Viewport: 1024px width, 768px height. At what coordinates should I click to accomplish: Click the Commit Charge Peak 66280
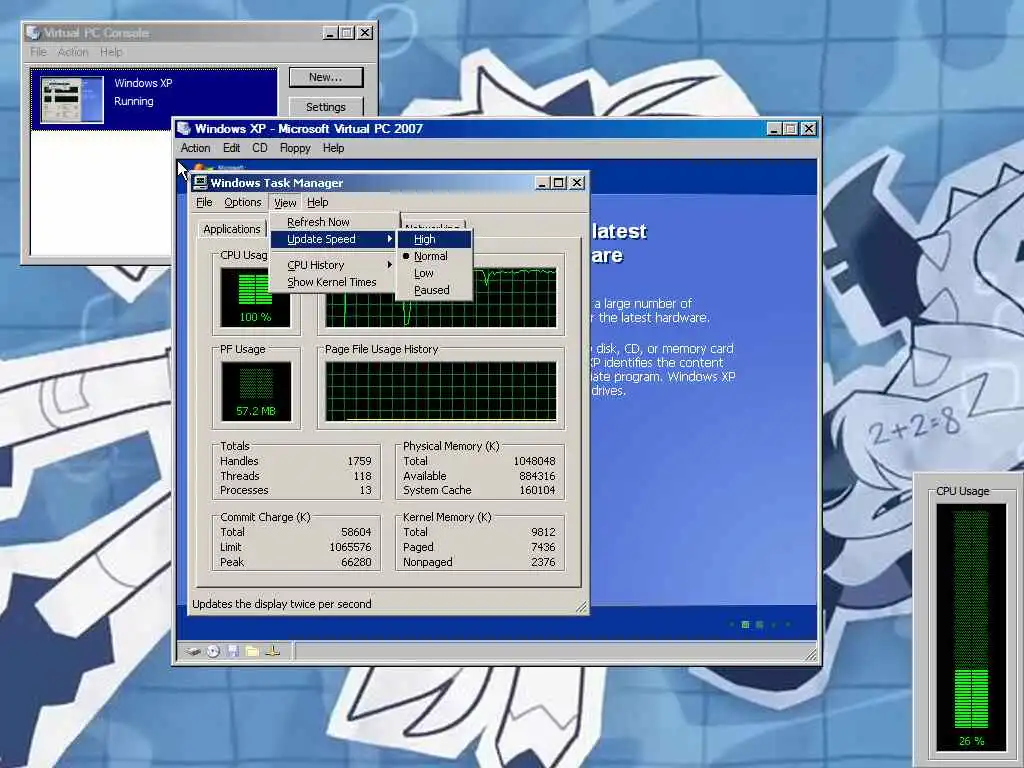356,562
